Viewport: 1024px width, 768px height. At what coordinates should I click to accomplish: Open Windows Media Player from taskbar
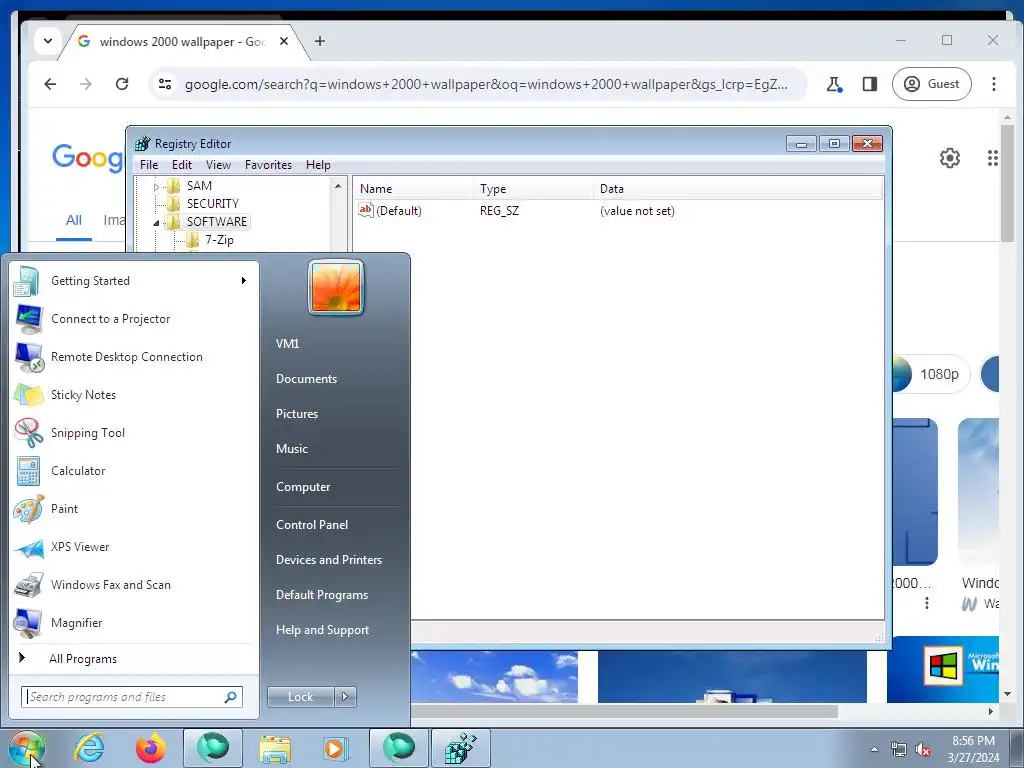click(336, 748)
